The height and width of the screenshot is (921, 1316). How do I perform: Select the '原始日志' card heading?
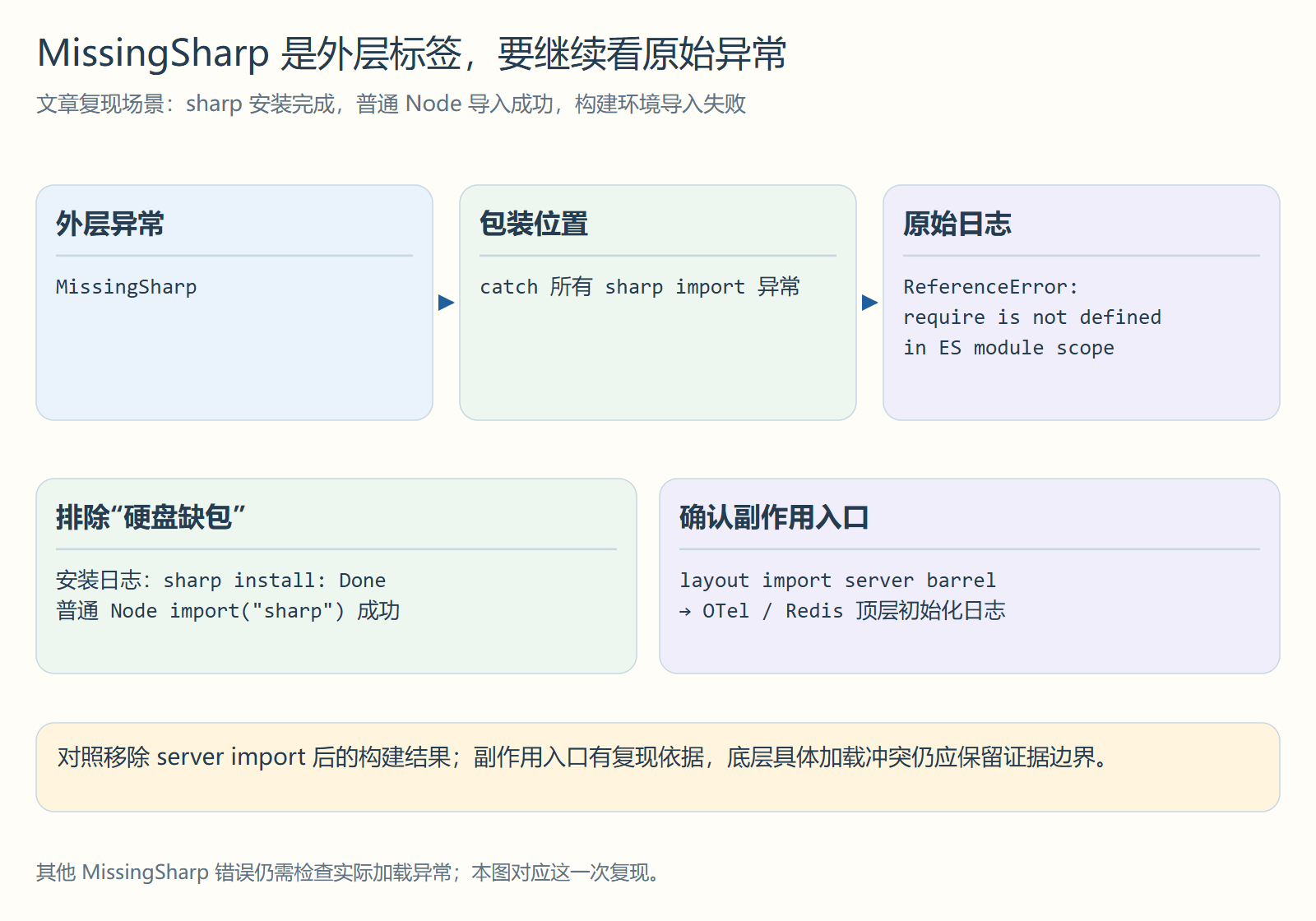(x=957, y=224)
